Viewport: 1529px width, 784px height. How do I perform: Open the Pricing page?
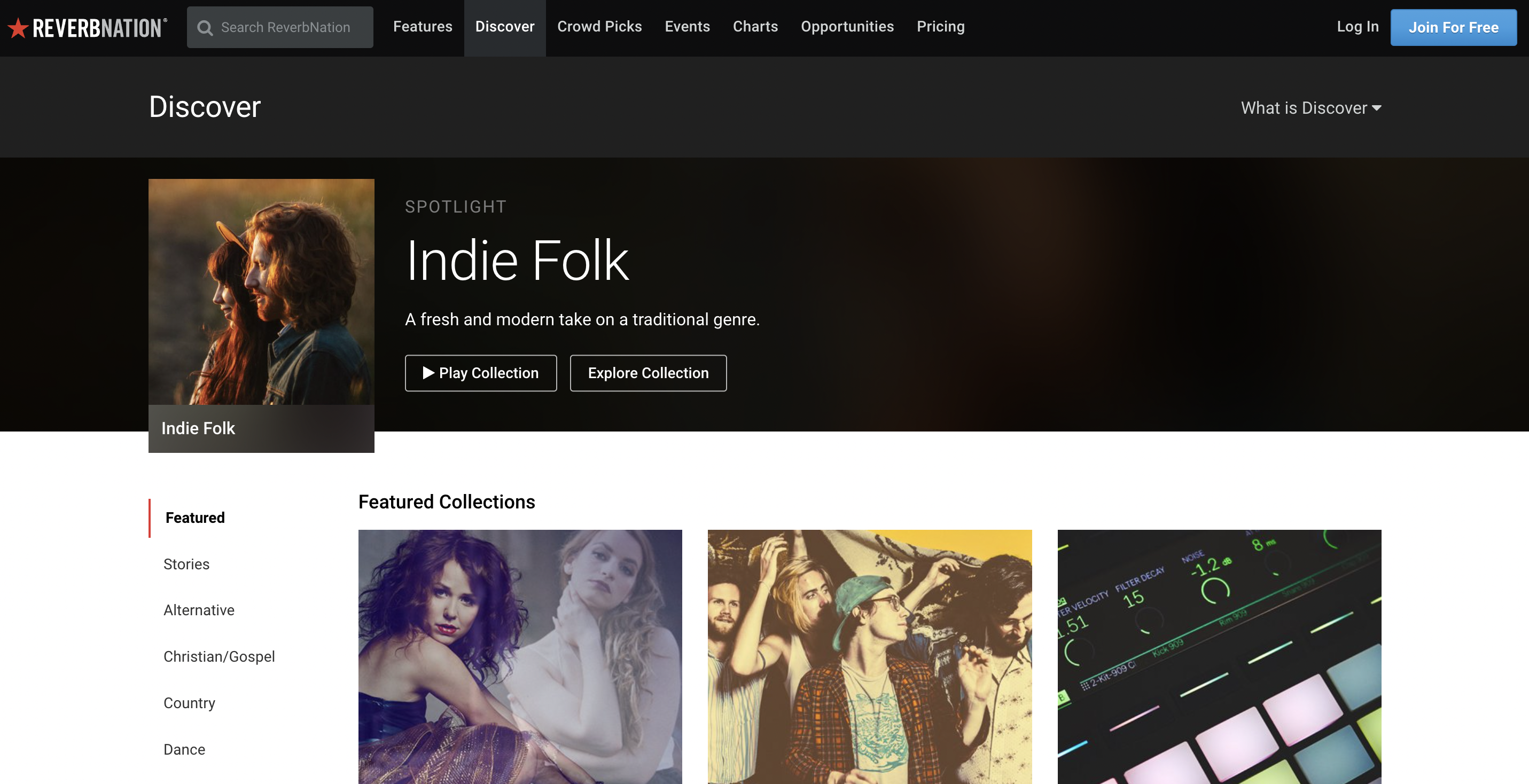click(940, 27)
